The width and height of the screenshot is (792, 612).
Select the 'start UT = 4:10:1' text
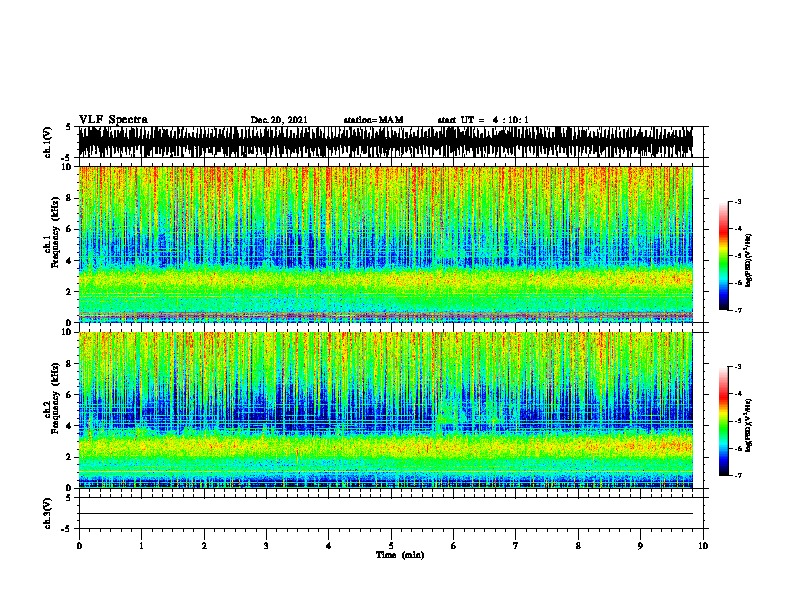pyautogui.click(x=483, y=120)
